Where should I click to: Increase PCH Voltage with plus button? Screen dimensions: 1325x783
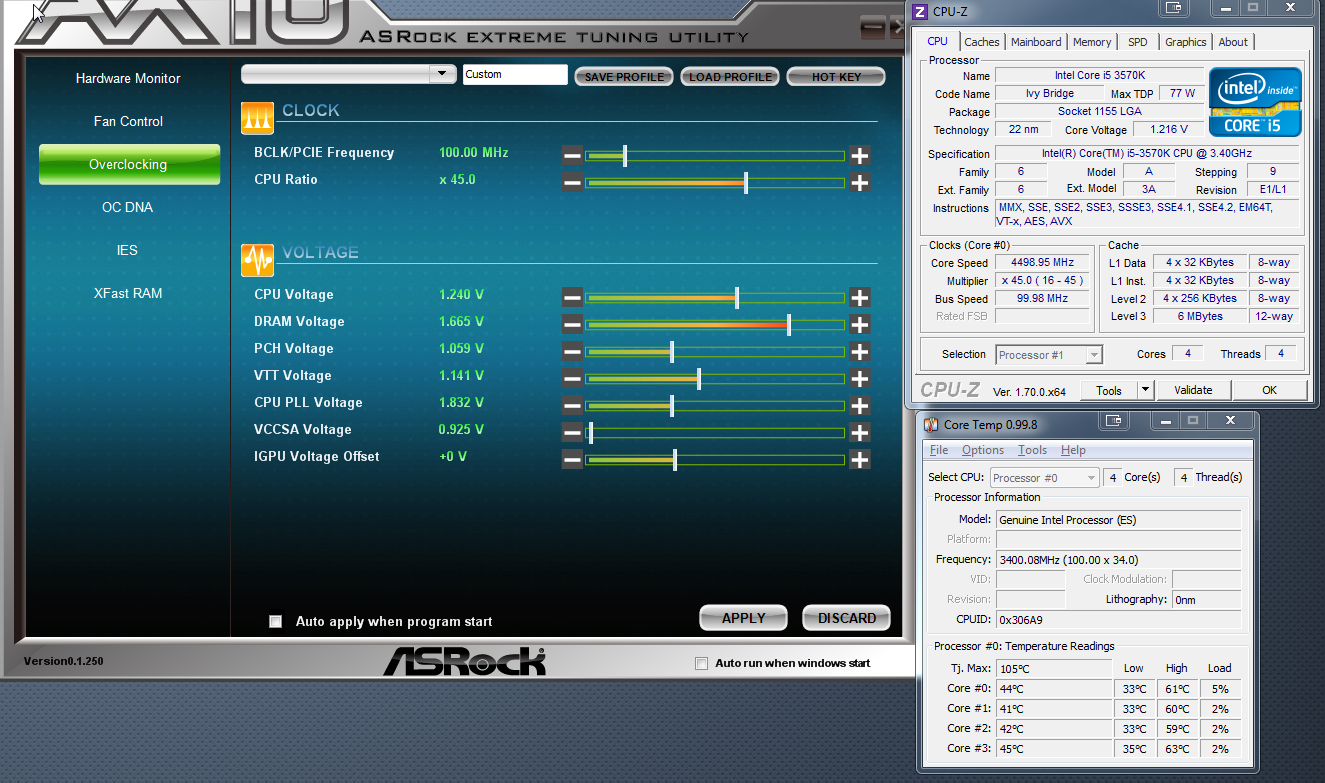[x=859, y=352]
